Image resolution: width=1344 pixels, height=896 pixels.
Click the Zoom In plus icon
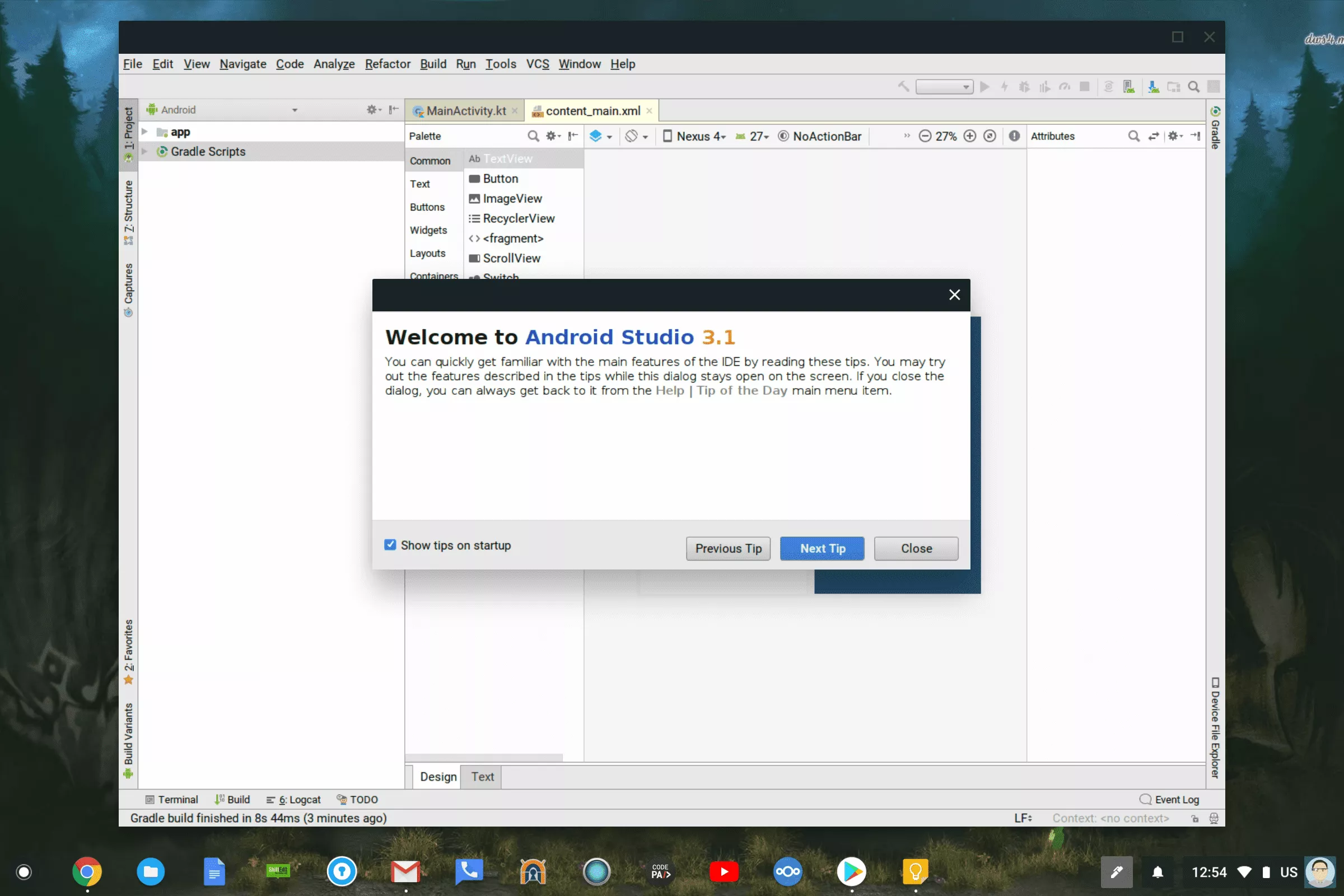[970, 136]
